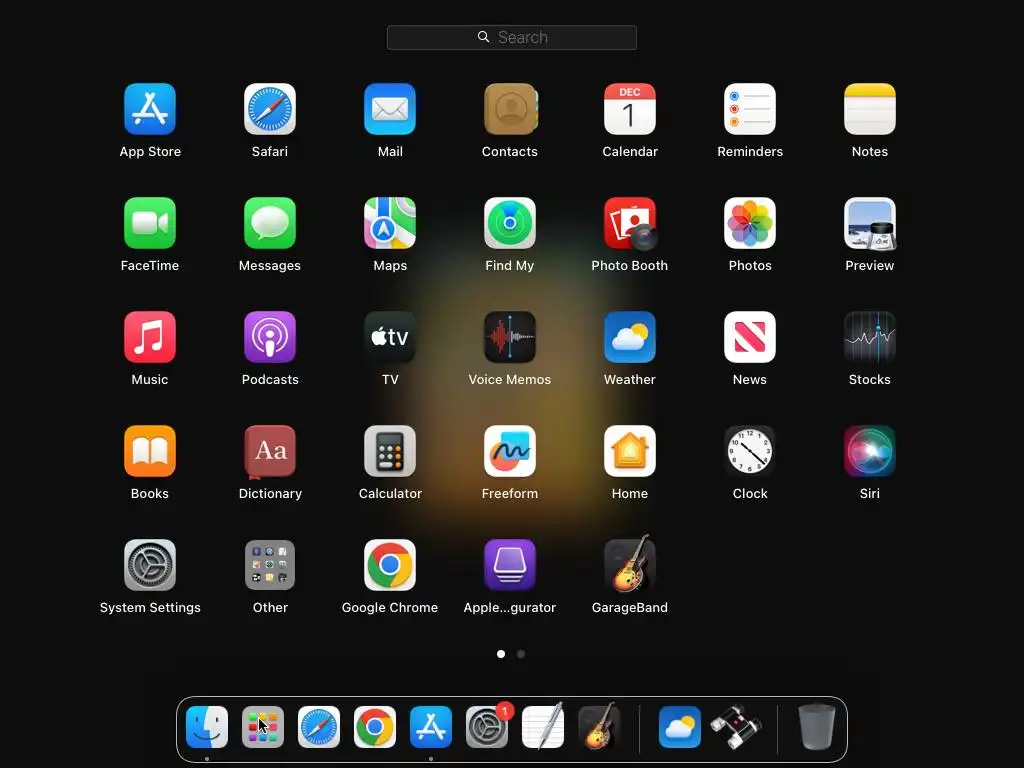
Task: Launch the Stocks app
Action: 870,337
